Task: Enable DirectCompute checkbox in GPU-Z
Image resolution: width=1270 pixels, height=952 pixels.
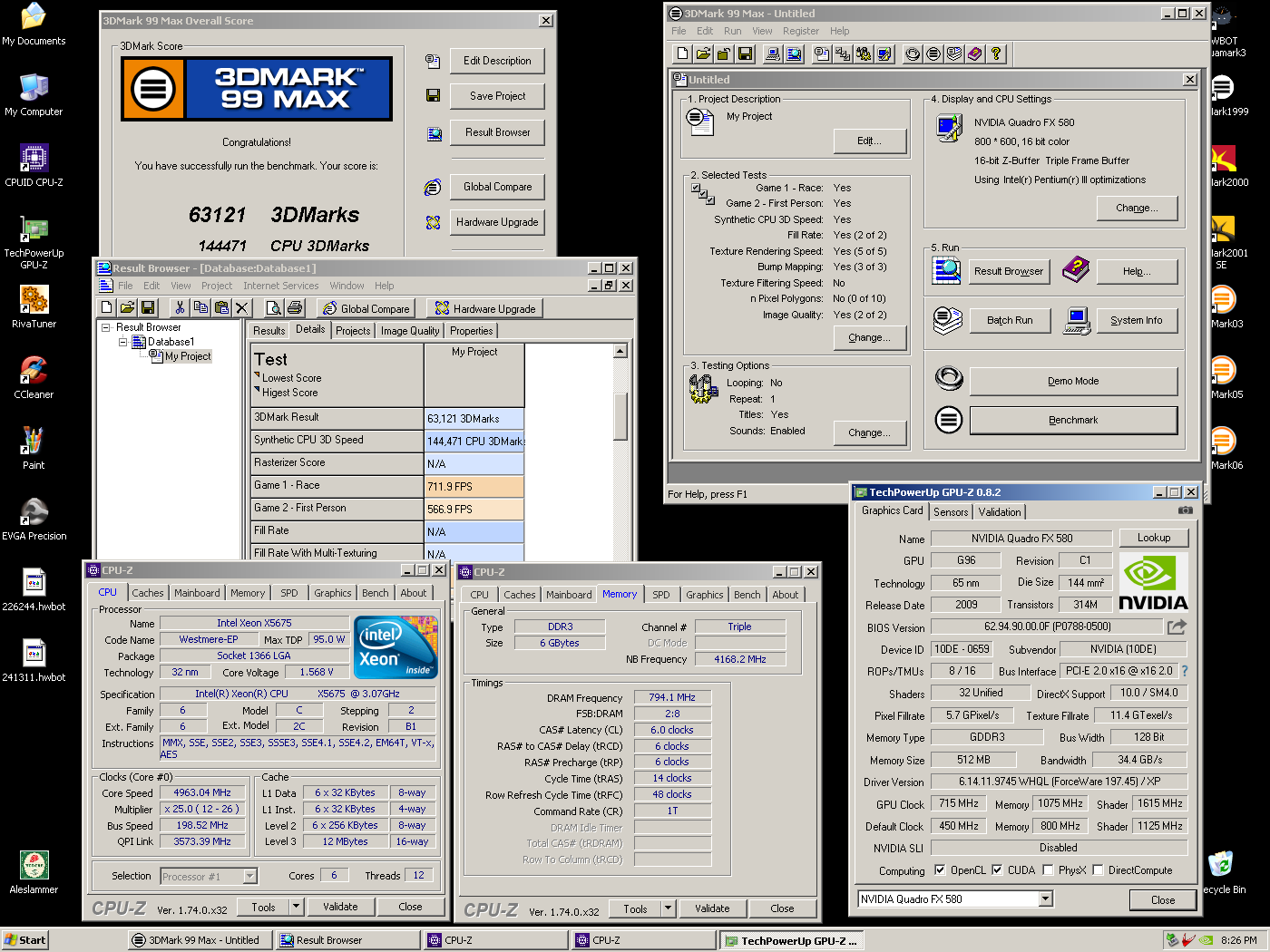Action: (x=1098, y=870)
